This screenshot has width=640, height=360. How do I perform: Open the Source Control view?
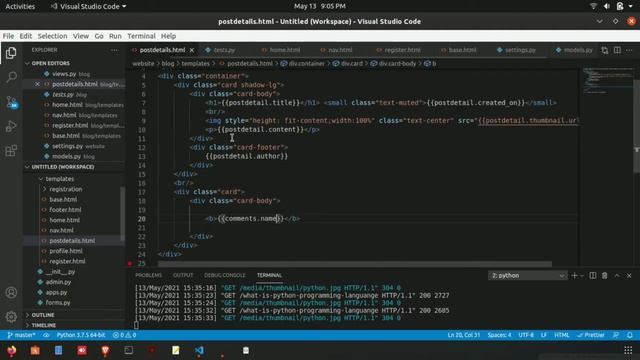(x=11, y=102)
